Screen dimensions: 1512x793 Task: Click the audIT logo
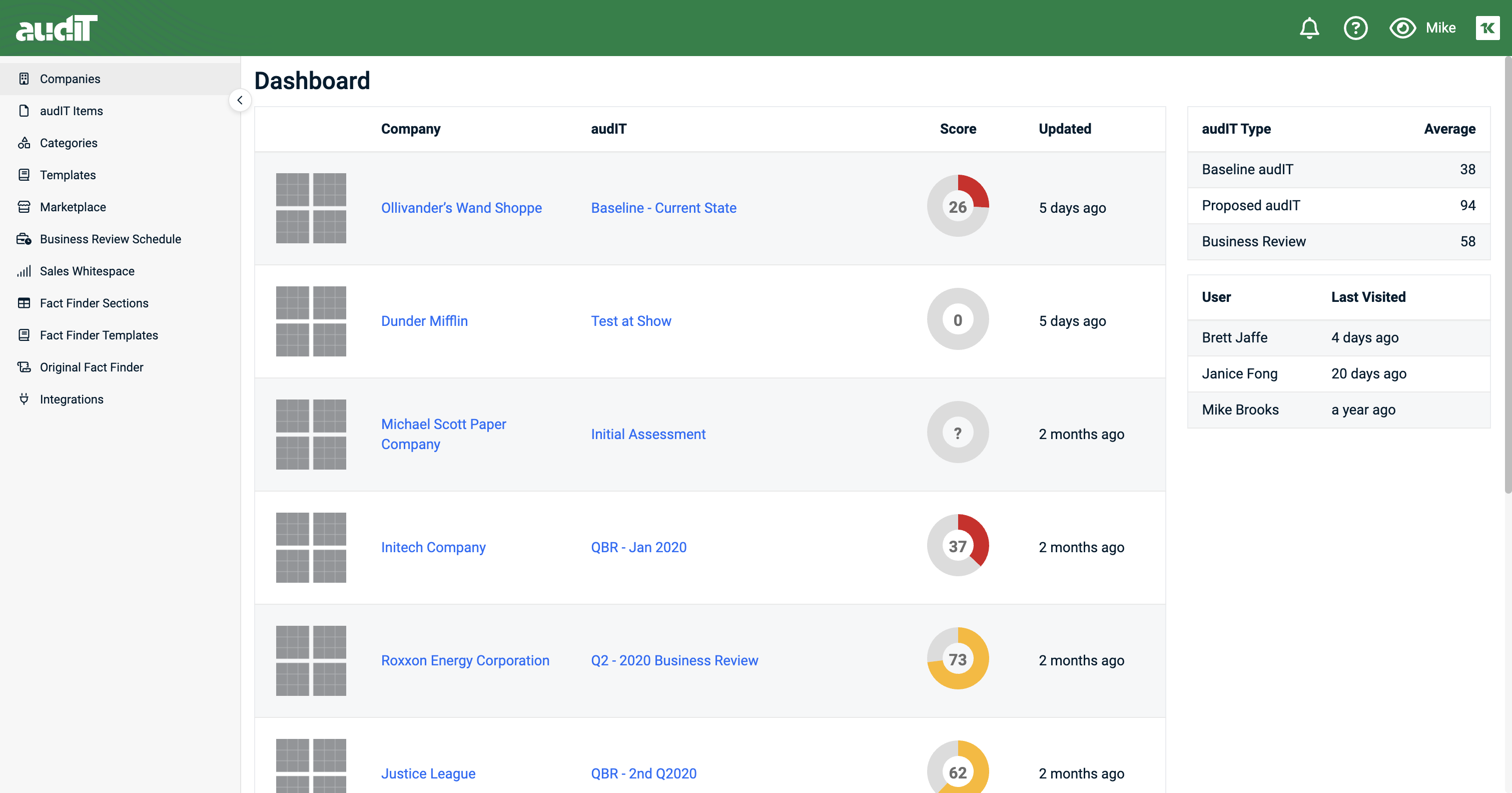pyautogui.click(x=57, y=28)
